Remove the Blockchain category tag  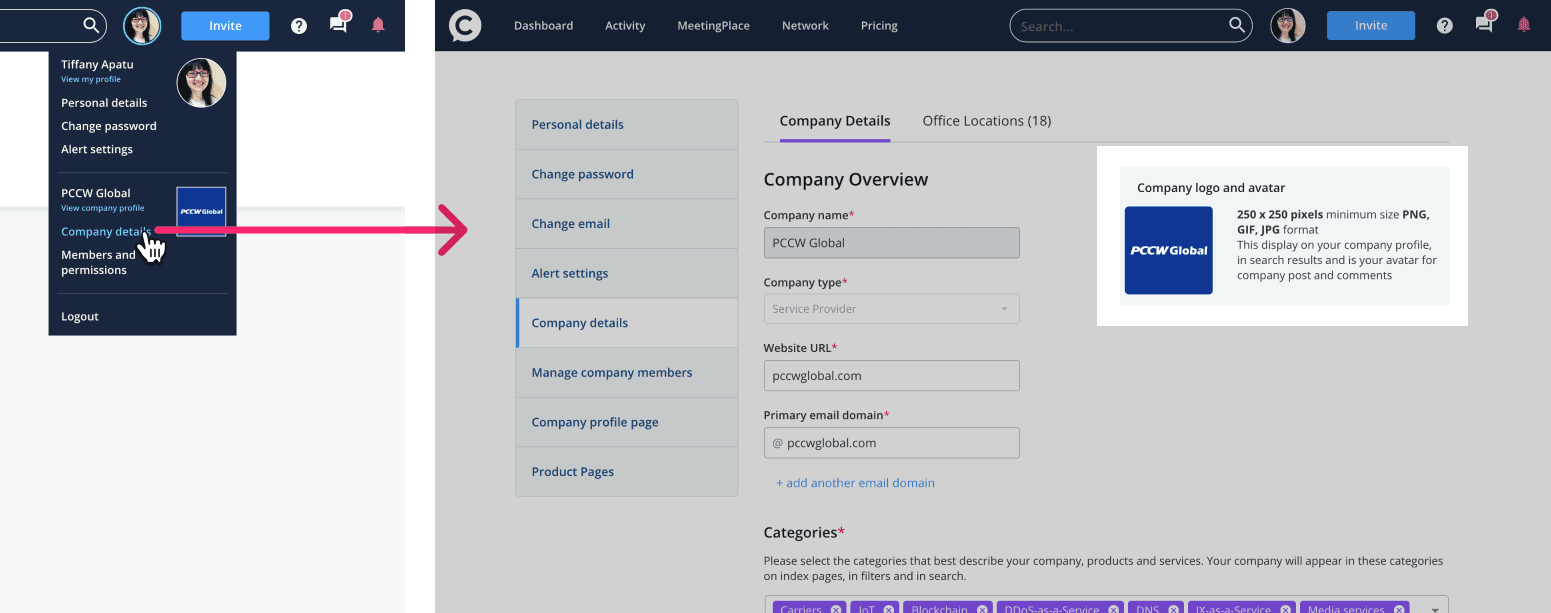(x=982, y=608)
